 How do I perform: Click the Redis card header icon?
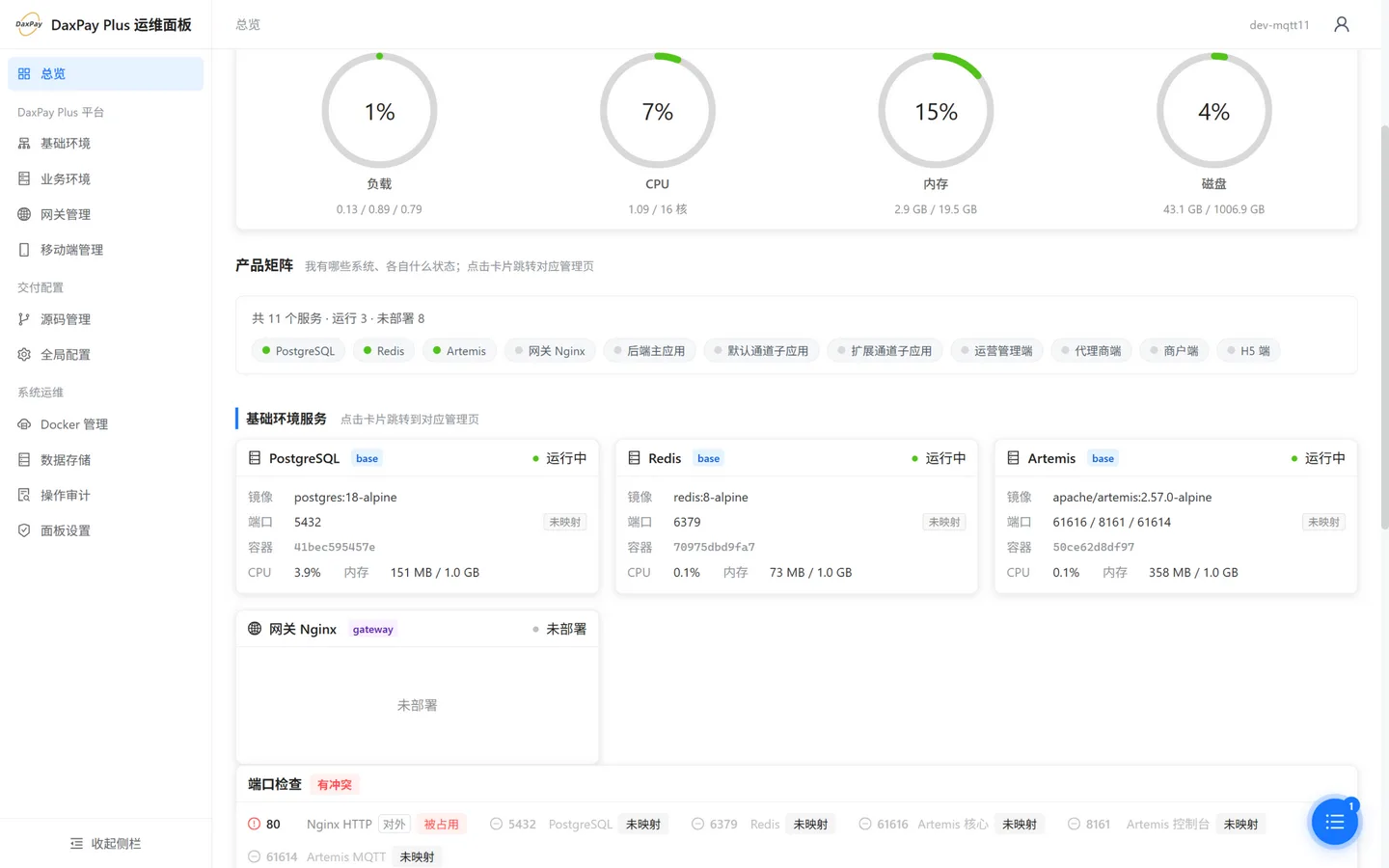(634, 458)
